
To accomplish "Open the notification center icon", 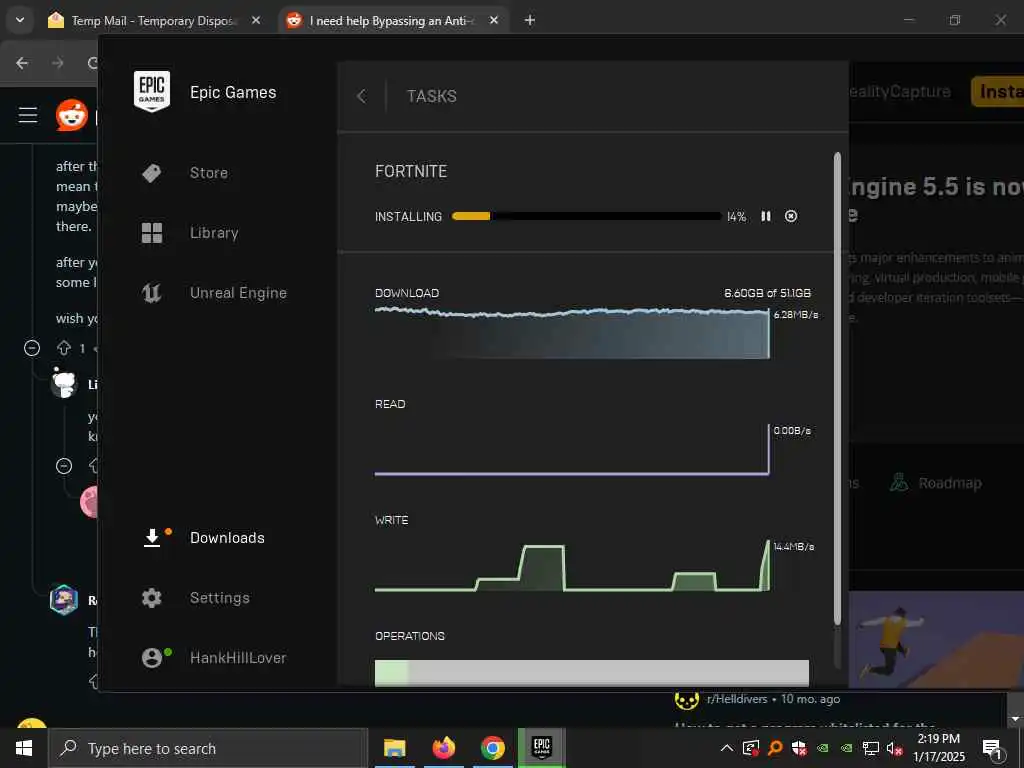I will tap(992, 749).
